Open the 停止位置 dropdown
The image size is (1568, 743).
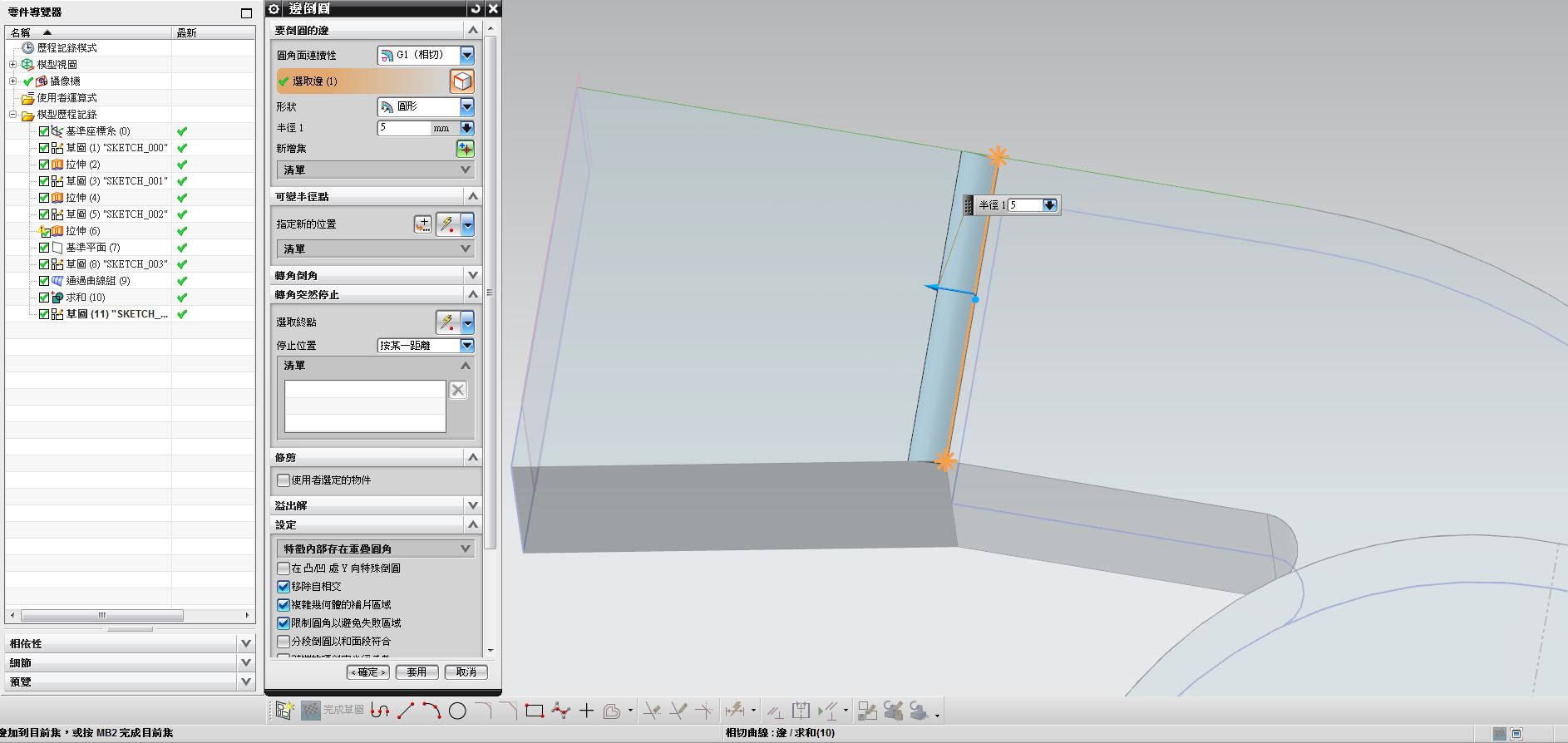coord(467,345)
